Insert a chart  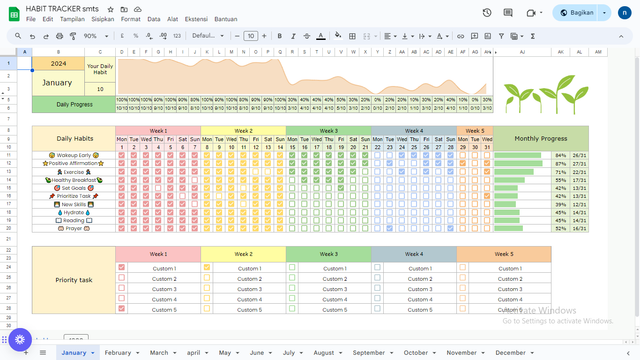[x=488, y=36]
